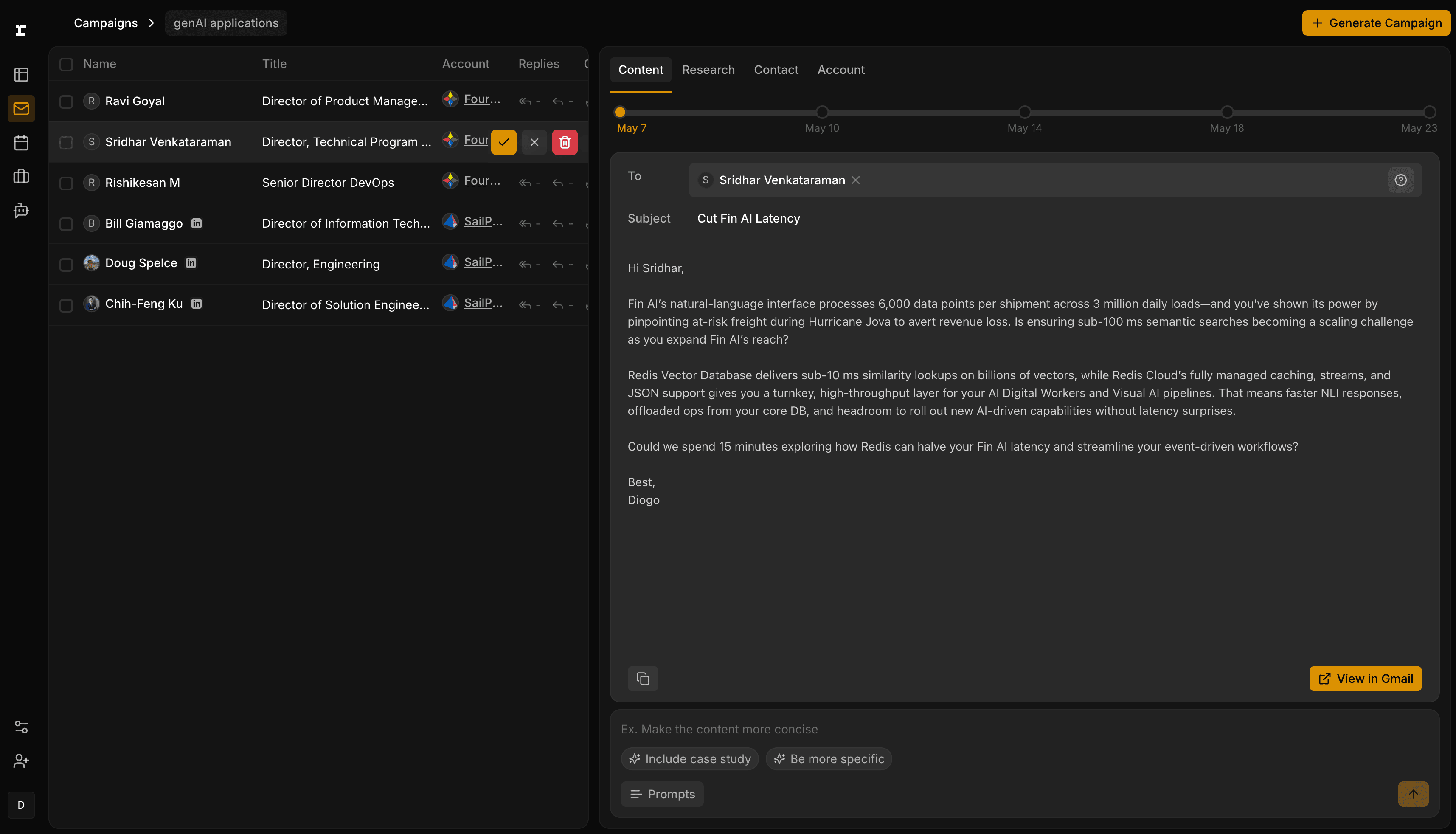Remove recipient Sridhar Venkataraman with X
1456x834 pixels.
(x=855, y=180)
